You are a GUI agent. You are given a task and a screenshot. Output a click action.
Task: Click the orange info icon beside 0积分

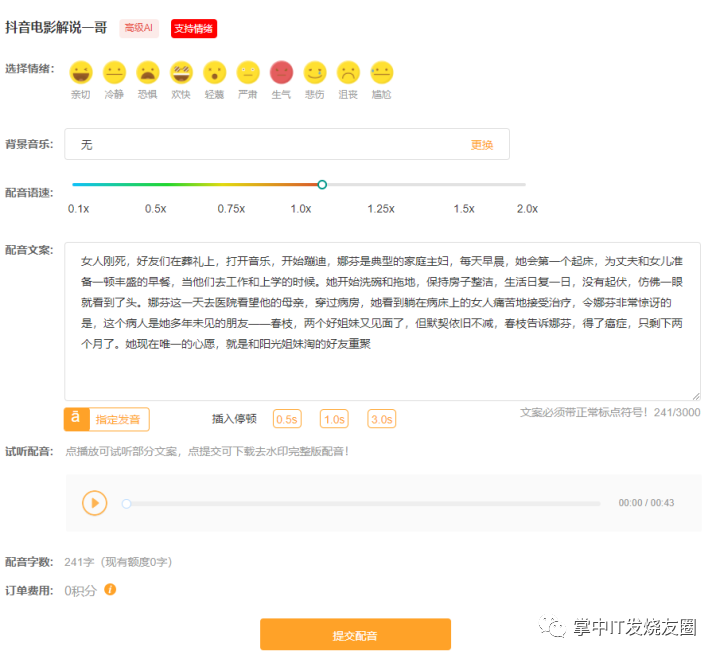tap(110, 589)
